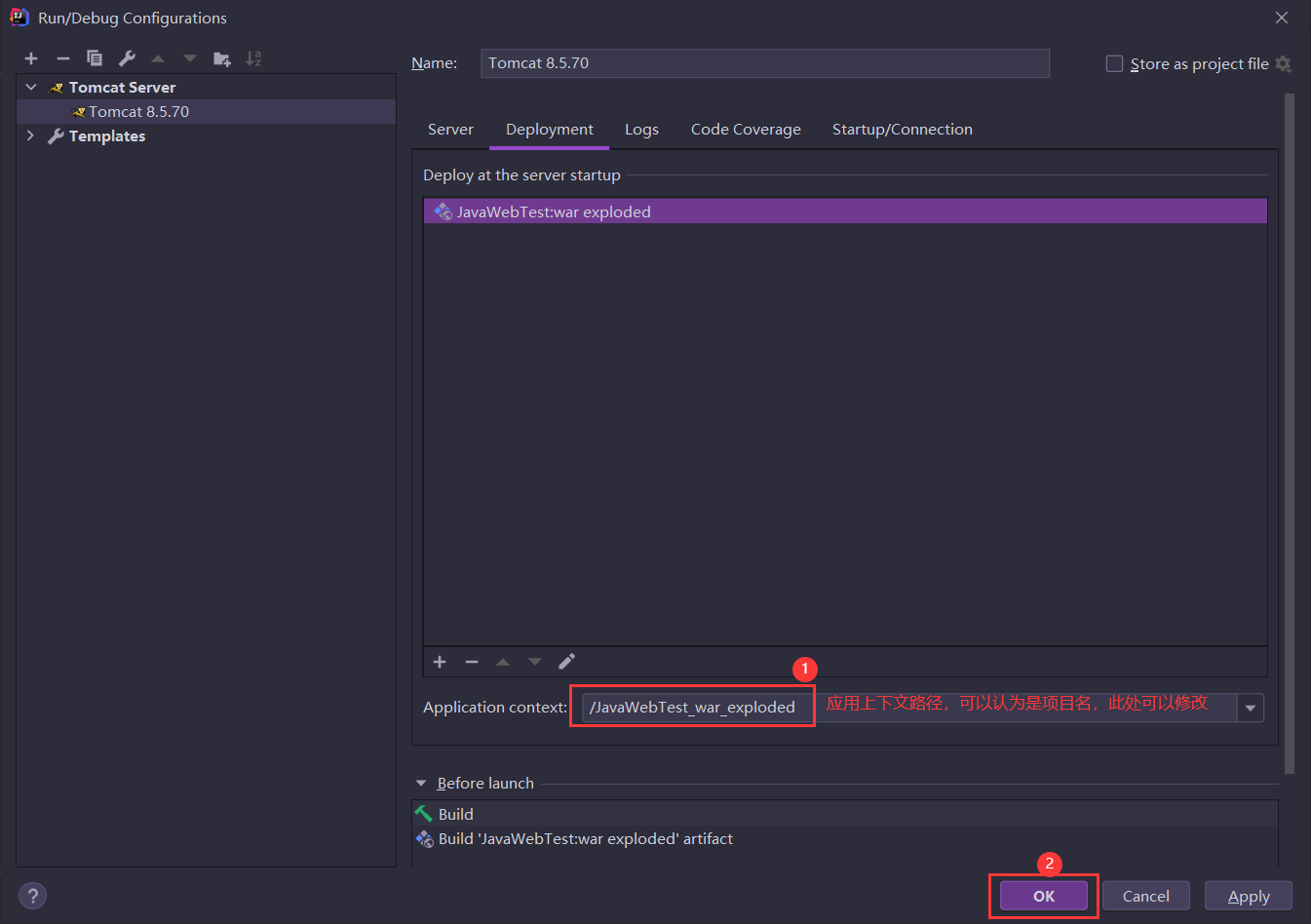Open the Application context dropdown arrow
Viewport: 1311px width, 924px height.
(1251, 708)
